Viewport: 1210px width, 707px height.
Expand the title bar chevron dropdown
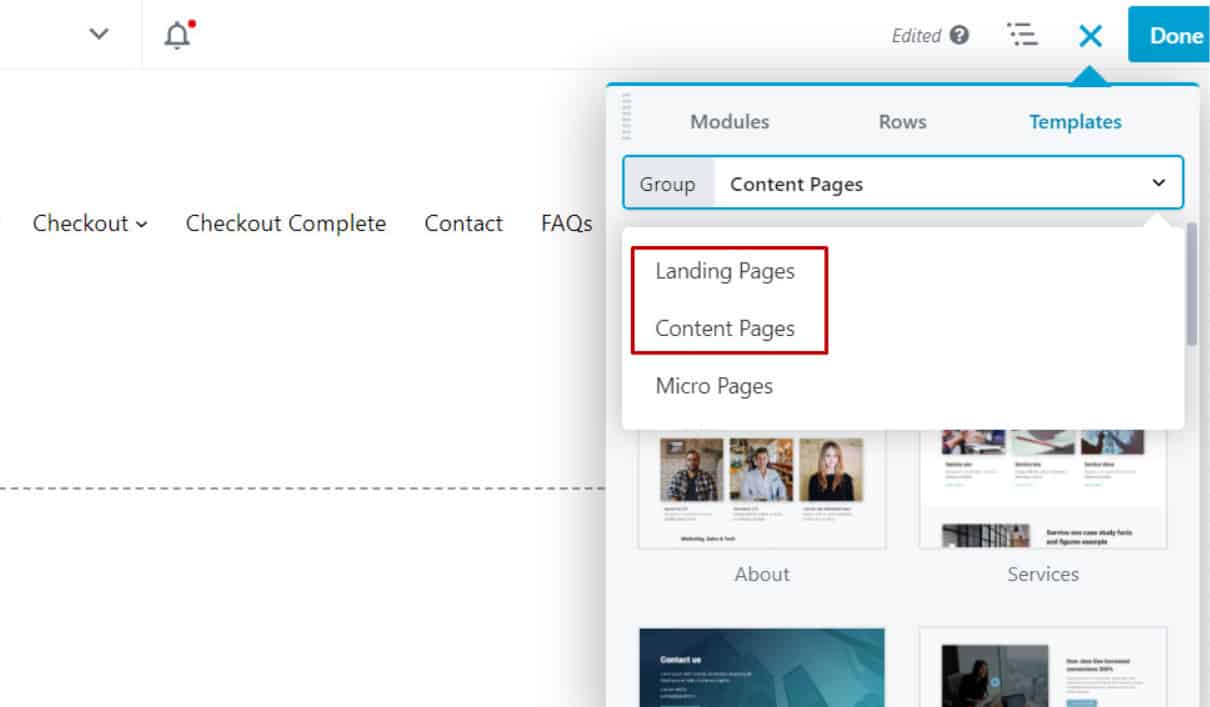tap(98, 34)
